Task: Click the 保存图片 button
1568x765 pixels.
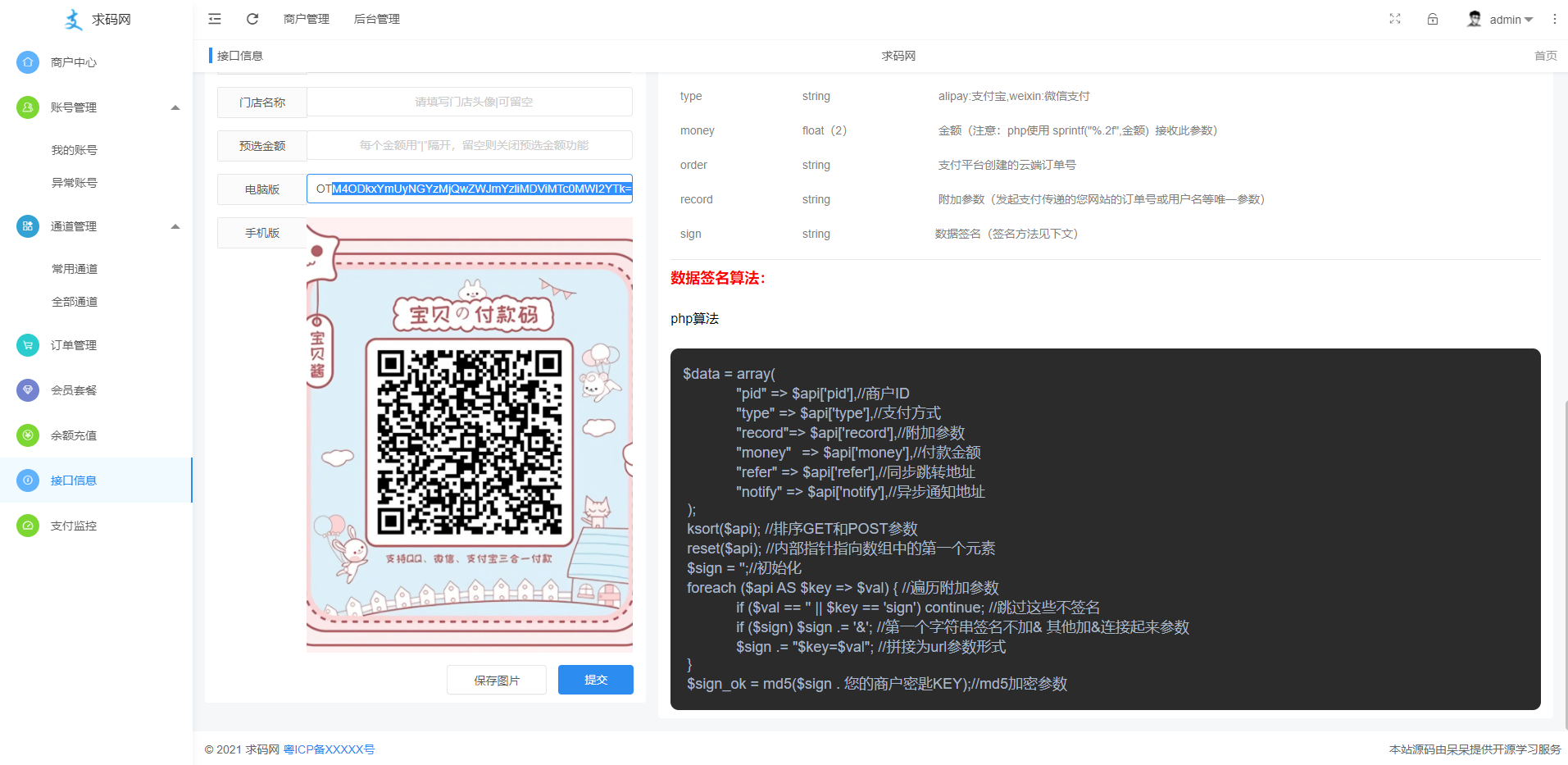Action: [497, 680]
